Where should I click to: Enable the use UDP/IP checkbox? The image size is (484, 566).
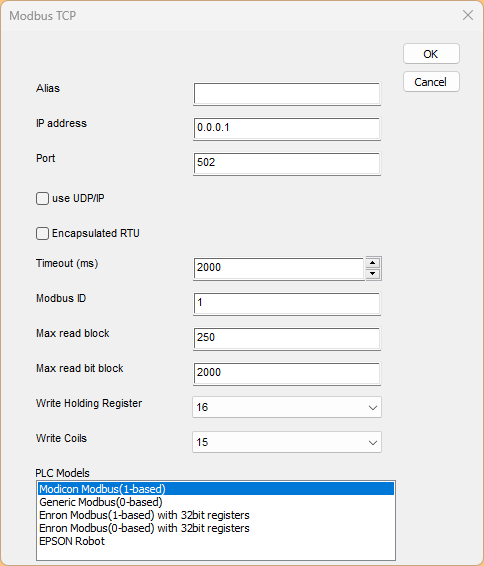42,199
